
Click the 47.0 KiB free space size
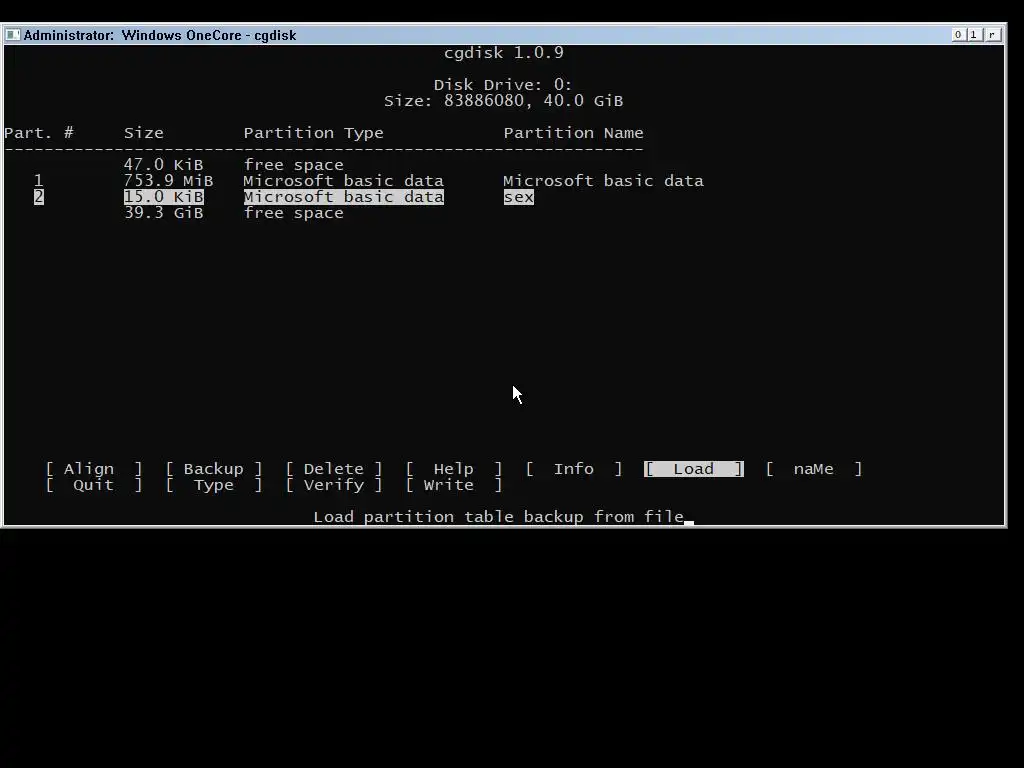[163, 165]
